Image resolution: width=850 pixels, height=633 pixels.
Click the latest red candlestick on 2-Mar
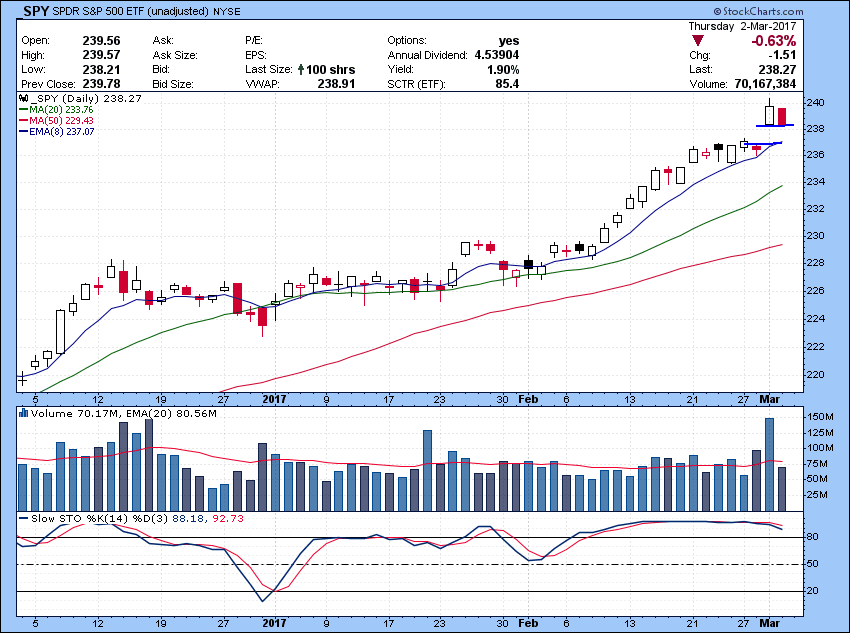point(782,117)
